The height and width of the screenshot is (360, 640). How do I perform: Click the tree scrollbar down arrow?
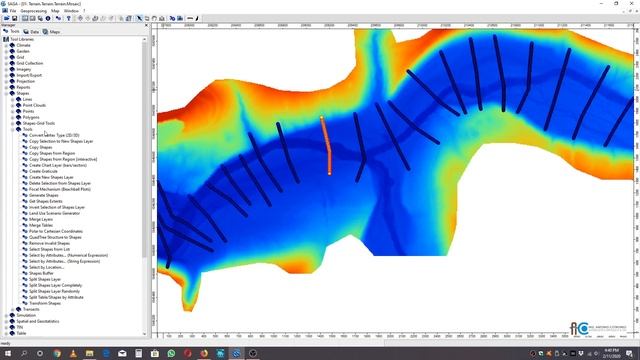point(144,334)
